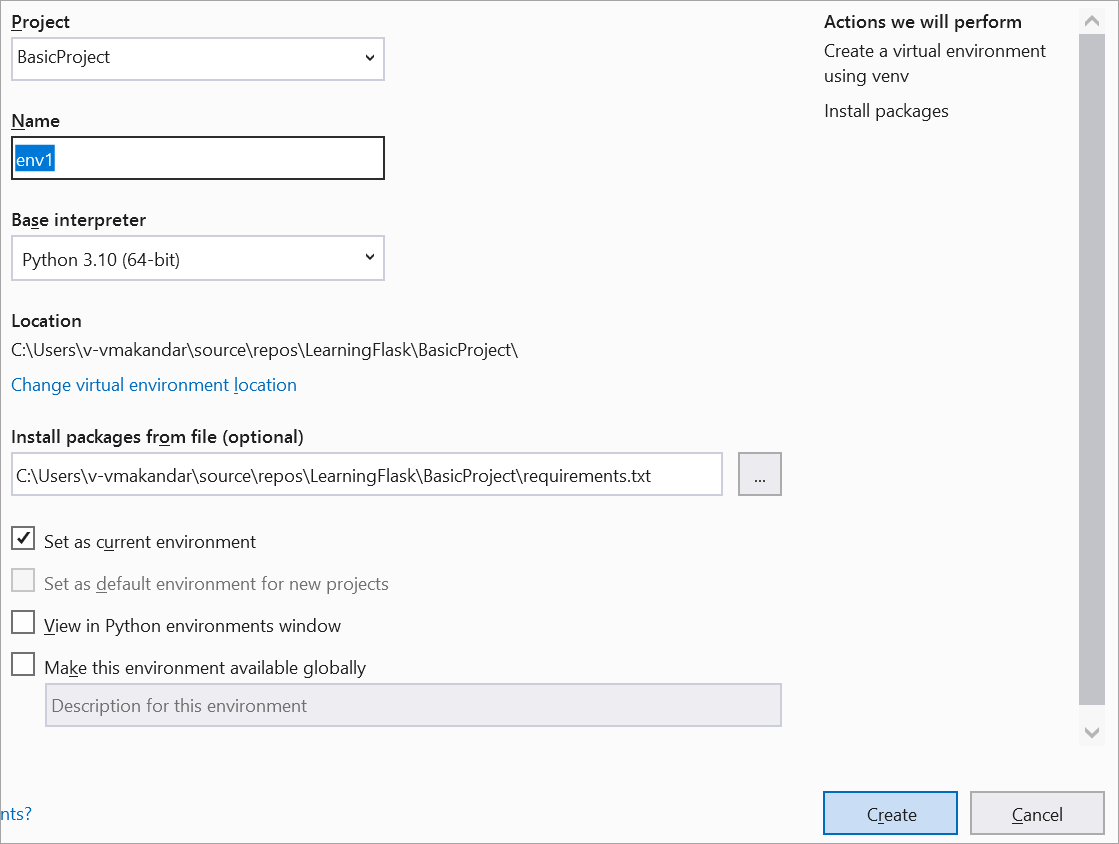Viewport: 1119px width, 844px height.
Task: Click the requirements.txt path field
Action: click(365, 474)
